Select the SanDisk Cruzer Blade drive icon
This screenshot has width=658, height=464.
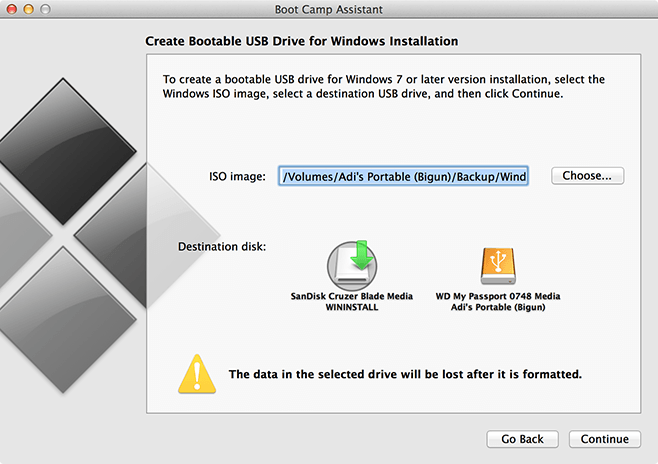tap(352, 266)
